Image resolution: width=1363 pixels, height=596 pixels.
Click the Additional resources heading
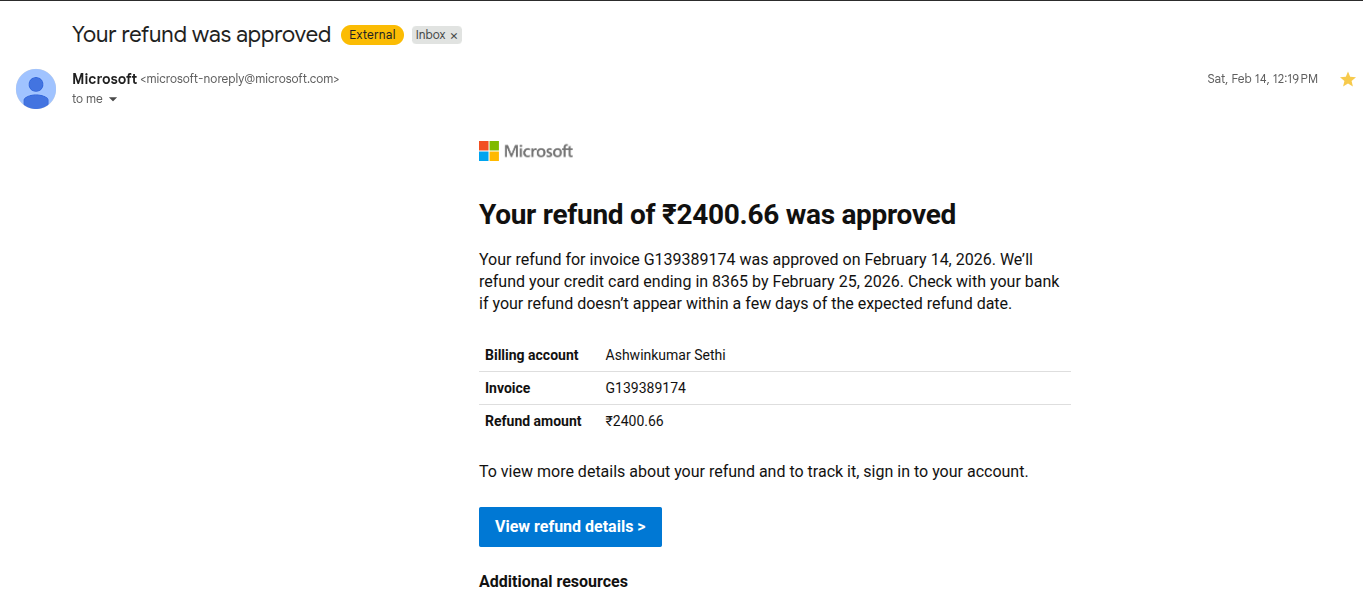click(x=553, y=582)
